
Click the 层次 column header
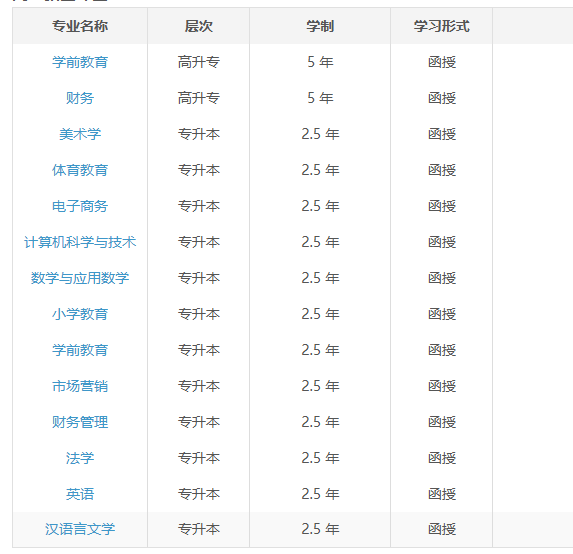(x=198, y=26)
